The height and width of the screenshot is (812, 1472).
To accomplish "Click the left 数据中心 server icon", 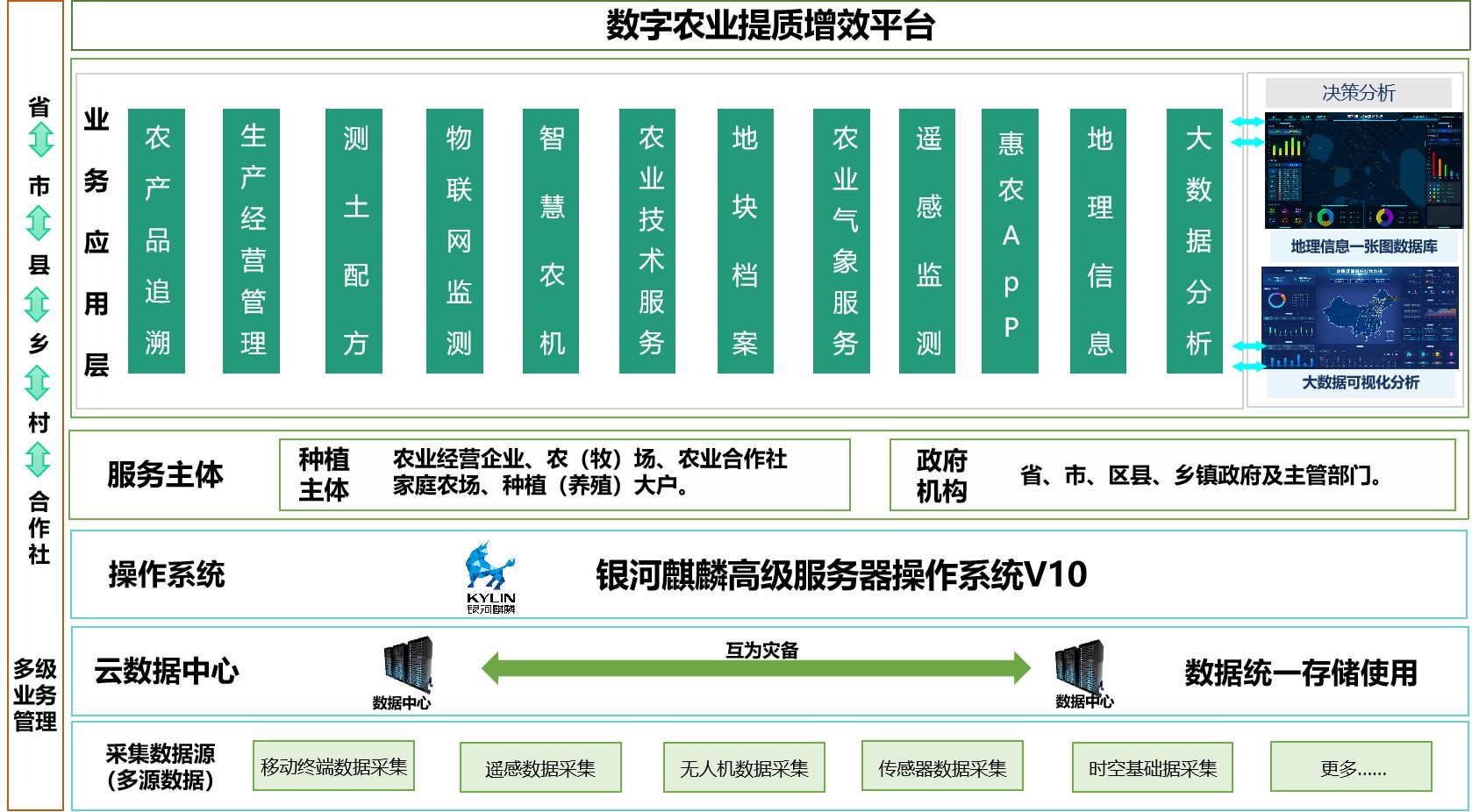I will 408,666.
